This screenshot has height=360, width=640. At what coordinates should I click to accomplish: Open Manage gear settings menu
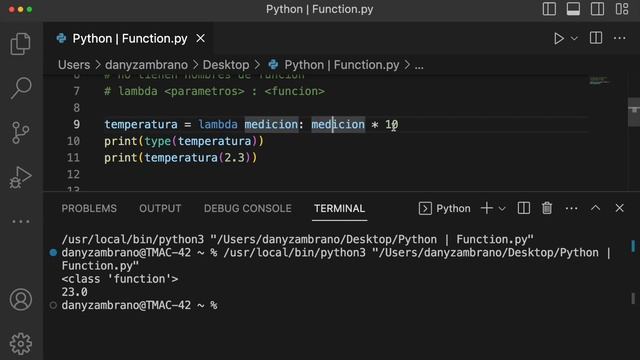[x=20, y=344]
